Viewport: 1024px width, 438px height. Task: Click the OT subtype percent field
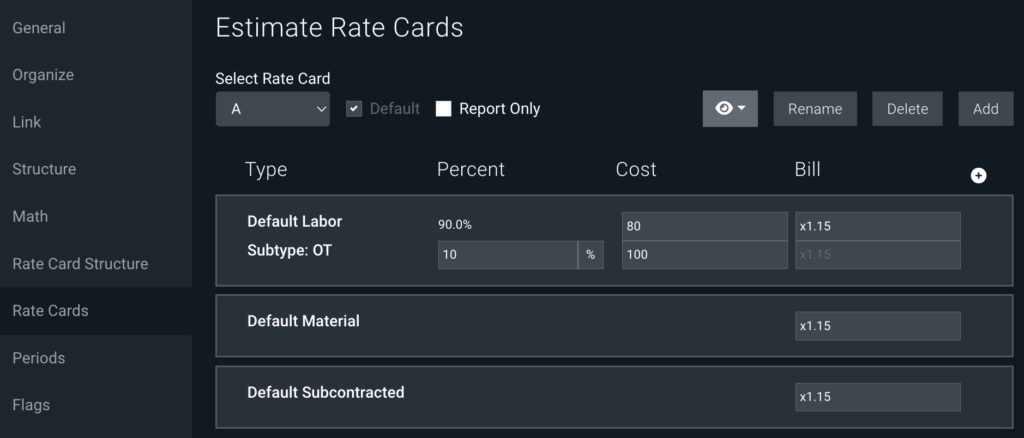click(507, 255)
